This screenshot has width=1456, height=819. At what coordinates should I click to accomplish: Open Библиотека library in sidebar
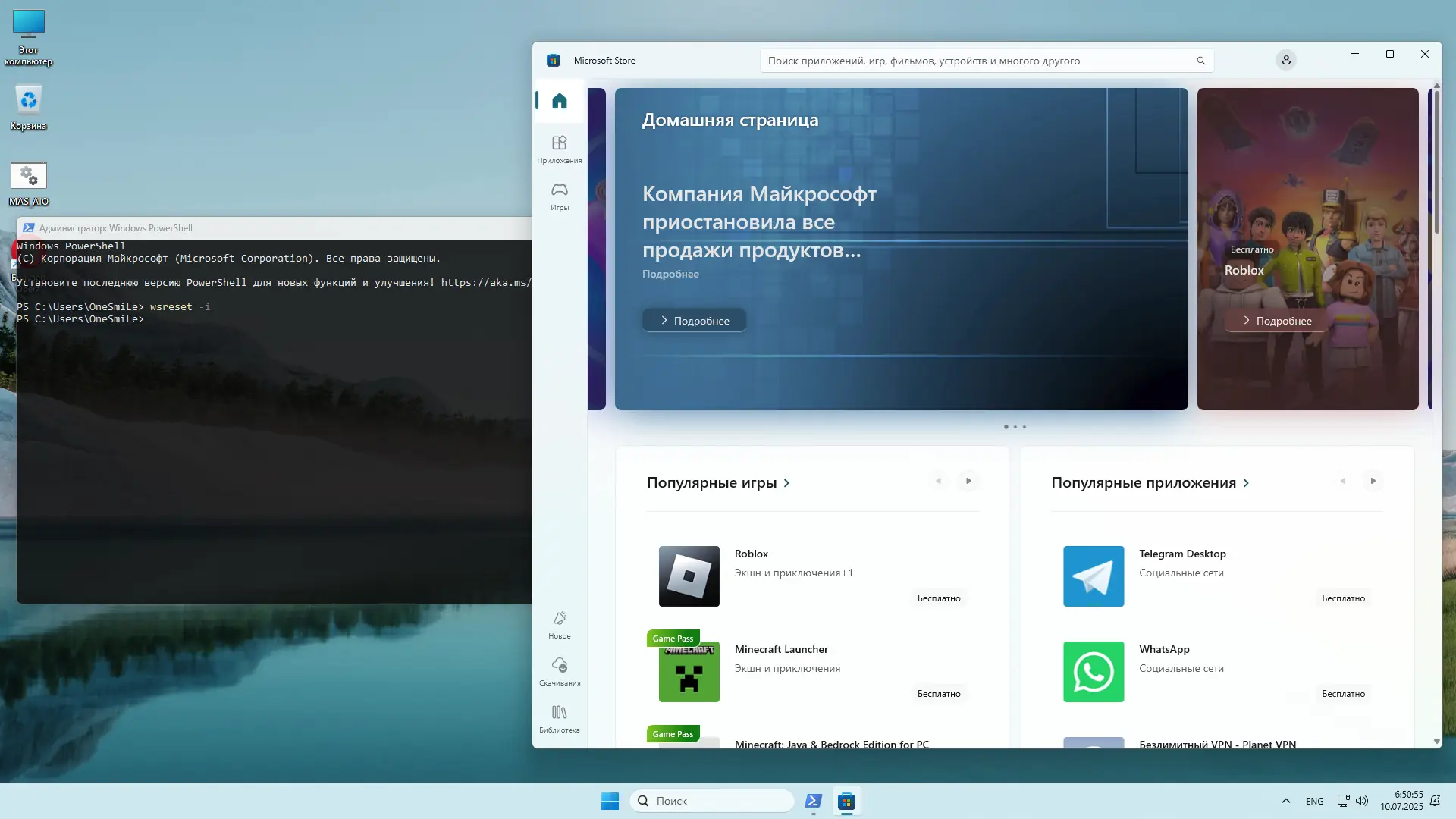tap(560, 719)
